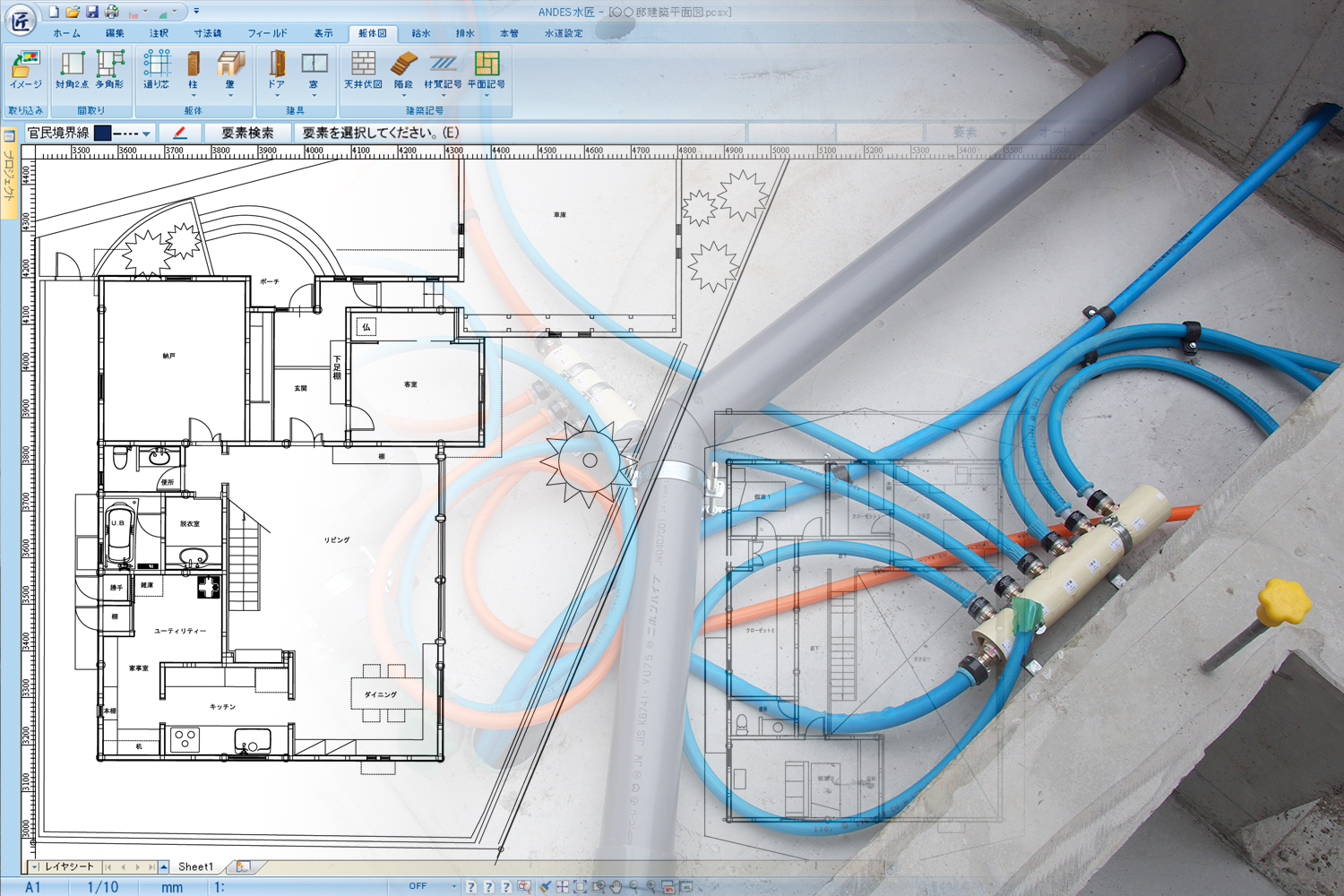This screenshot has width=1344, height=896.
Task: Click the Open folder icon
Action: click(x=73, y=12)
